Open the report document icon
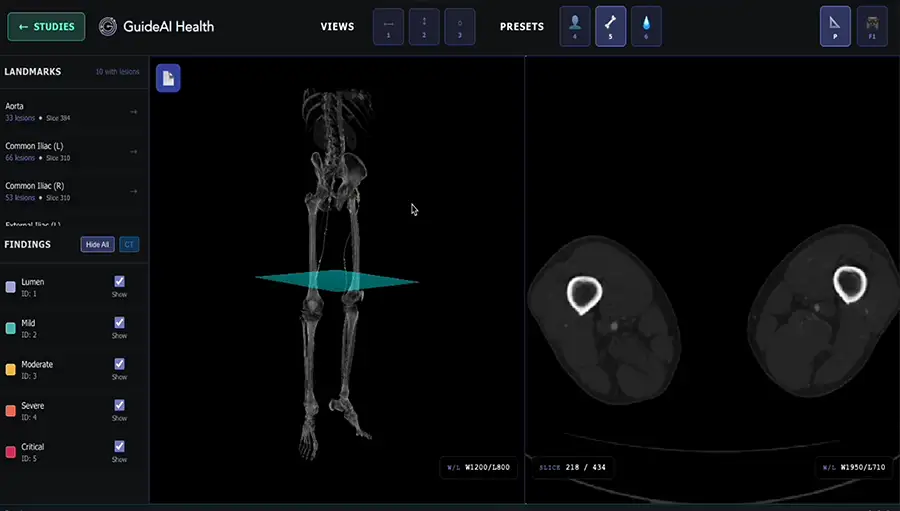The image size is (900, 511). (168, 78)
